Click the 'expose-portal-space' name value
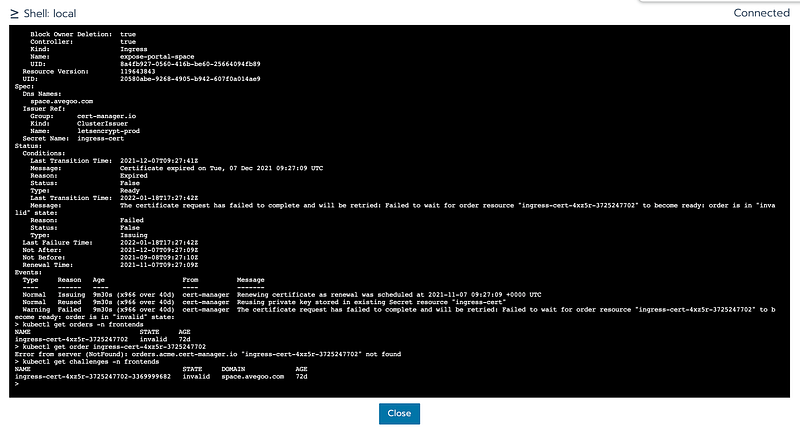Image resolution: width=800 pixels, height=436 pixels. click(x=157, y=57)
